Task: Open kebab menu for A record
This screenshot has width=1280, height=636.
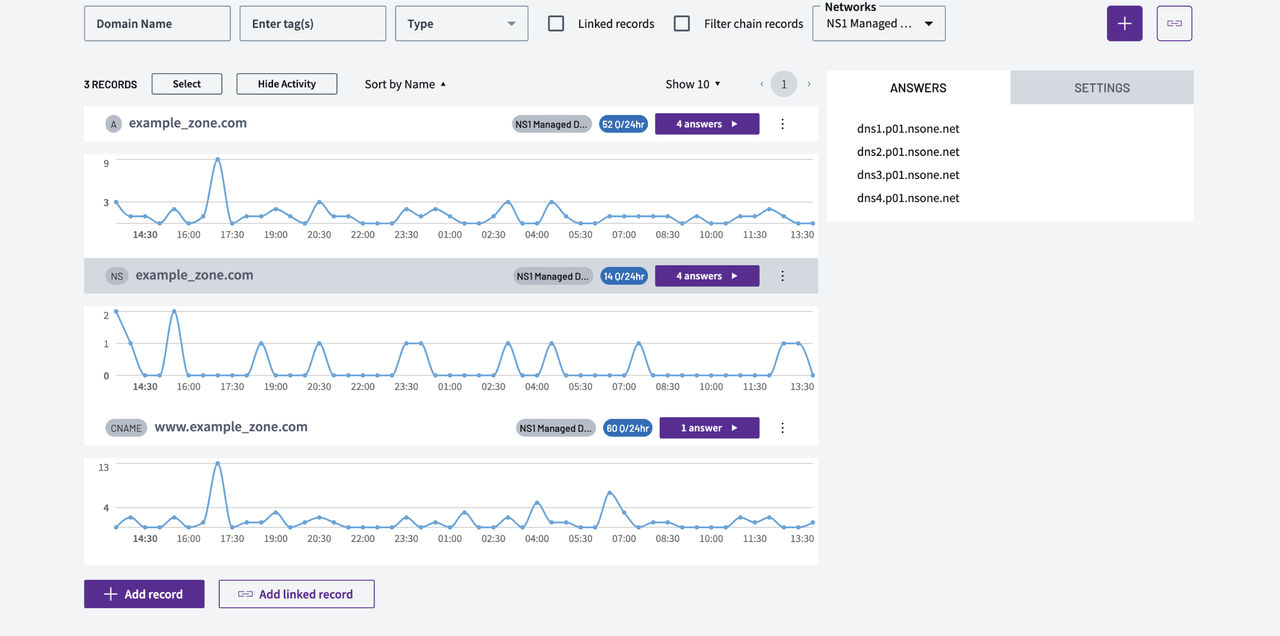Action: [782, 124]
